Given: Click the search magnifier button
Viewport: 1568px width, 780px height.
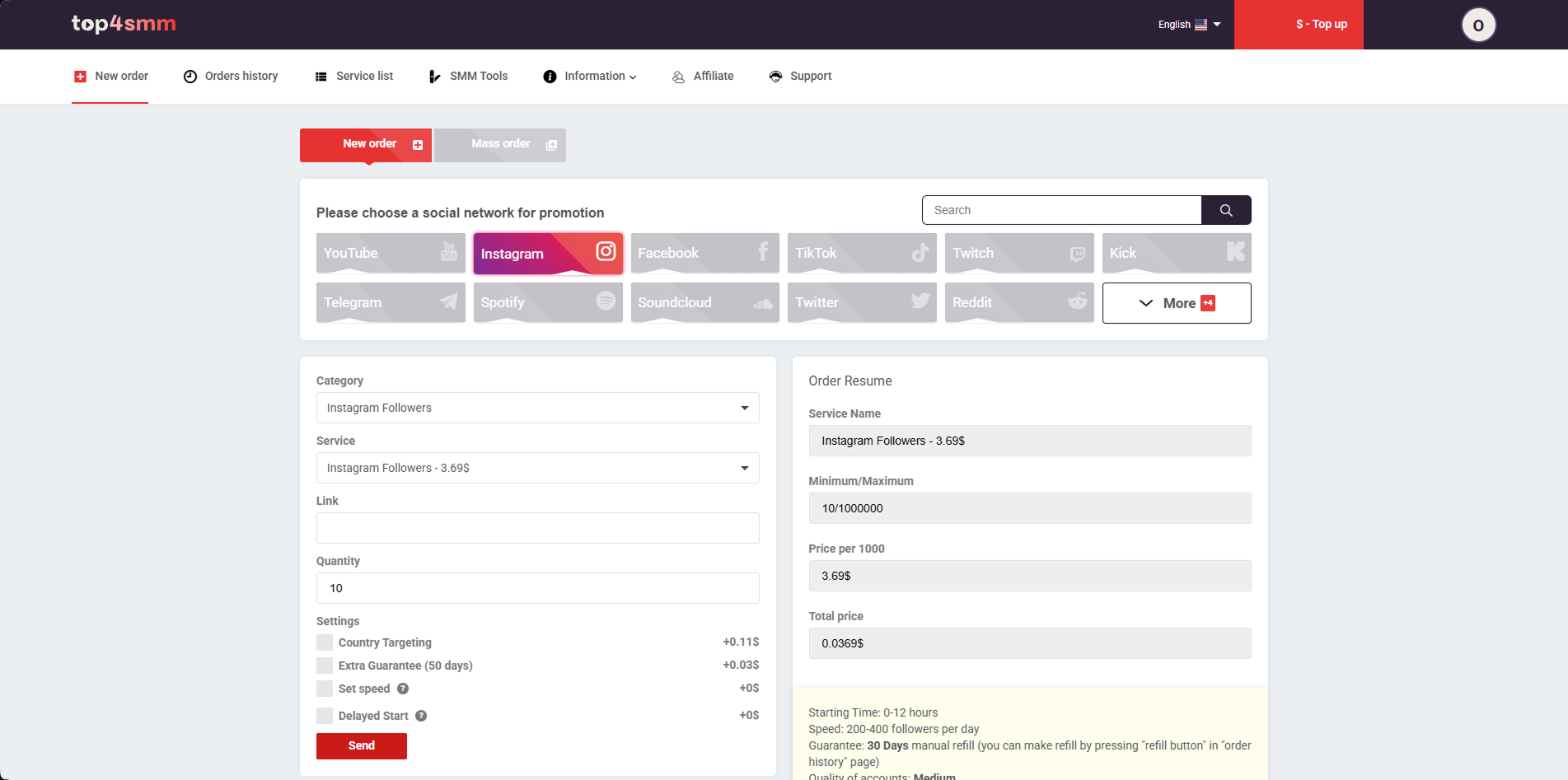Looking at the screenshot, I should click(1226, 210).
